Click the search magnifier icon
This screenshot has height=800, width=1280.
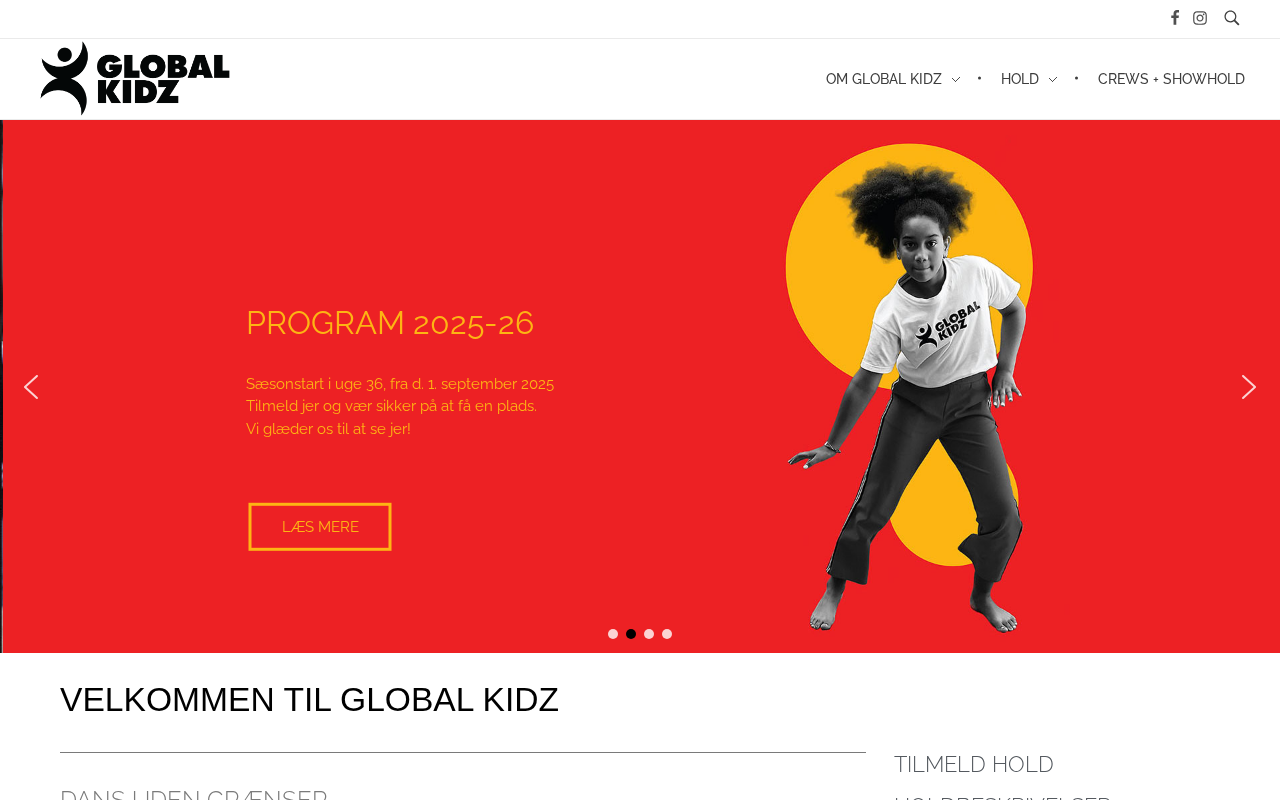tap(1232, 18)
